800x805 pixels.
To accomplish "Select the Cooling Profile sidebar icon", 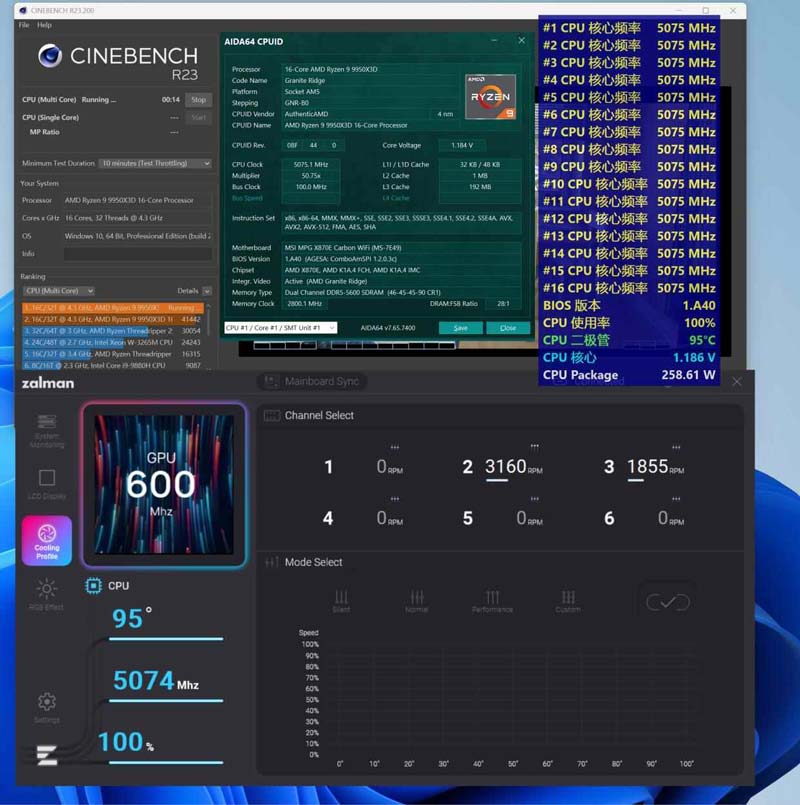I will pyautogui.click(x=47, y=541).
